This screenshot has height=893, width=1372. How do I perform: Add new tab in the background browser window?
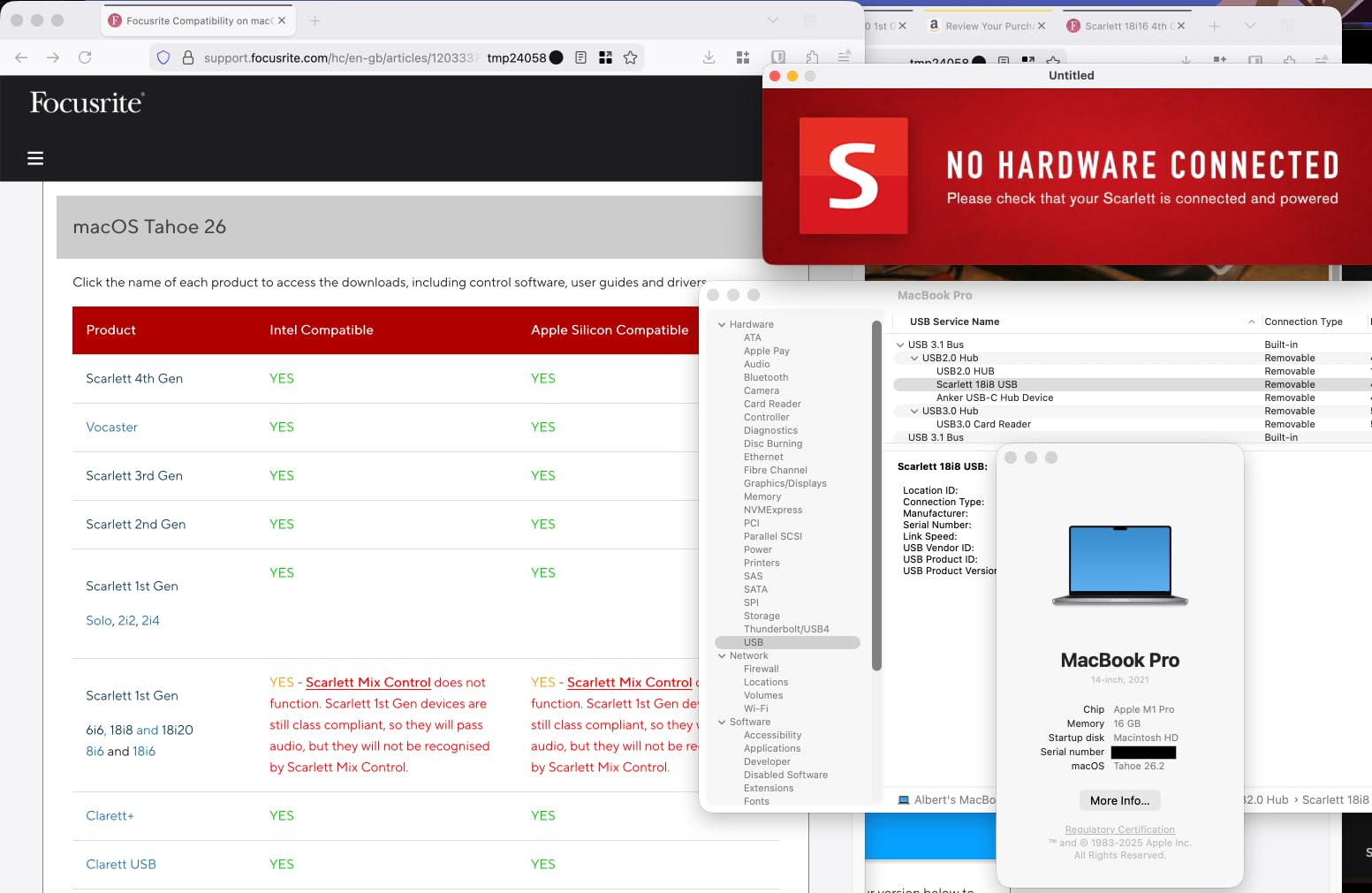click(x=1214, y=26)
